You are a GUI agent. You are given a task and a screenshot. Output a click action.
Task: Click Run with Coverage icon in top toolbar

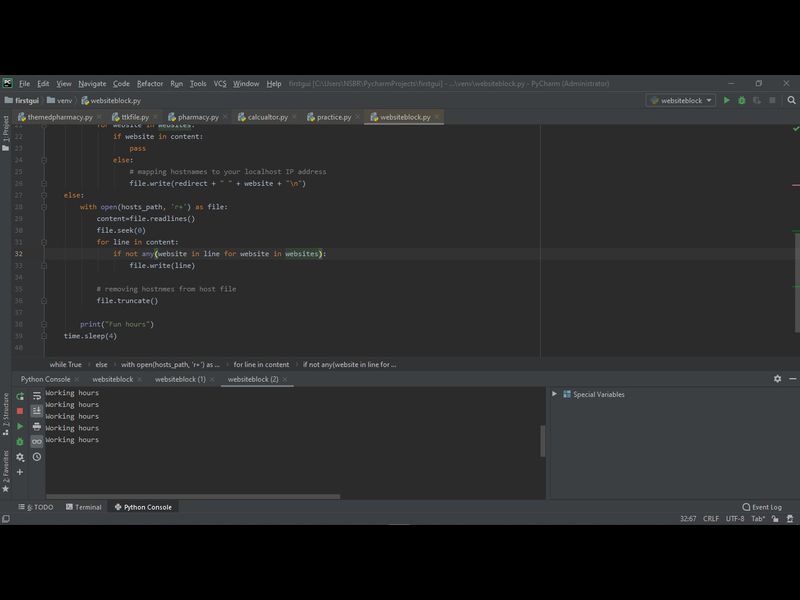(757, 101)
